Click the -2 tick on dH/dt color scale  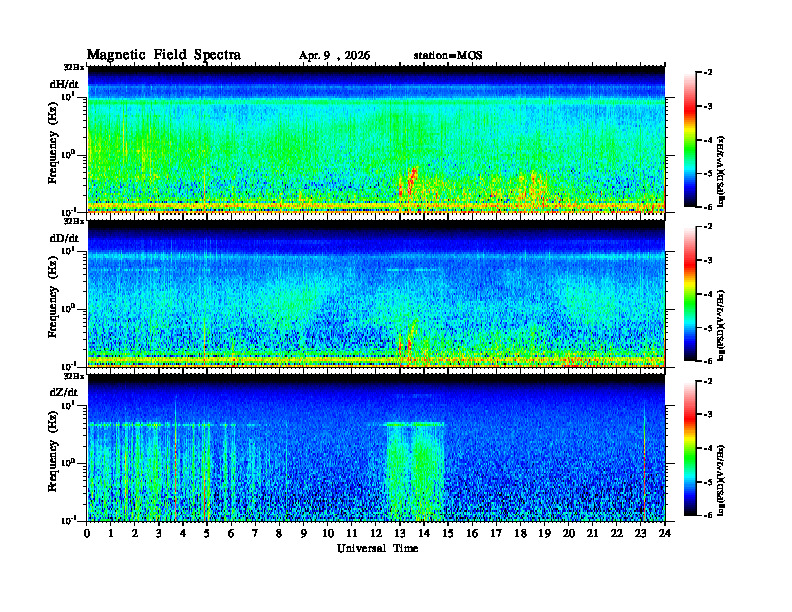pyautogui.click(x=708, y=73)
